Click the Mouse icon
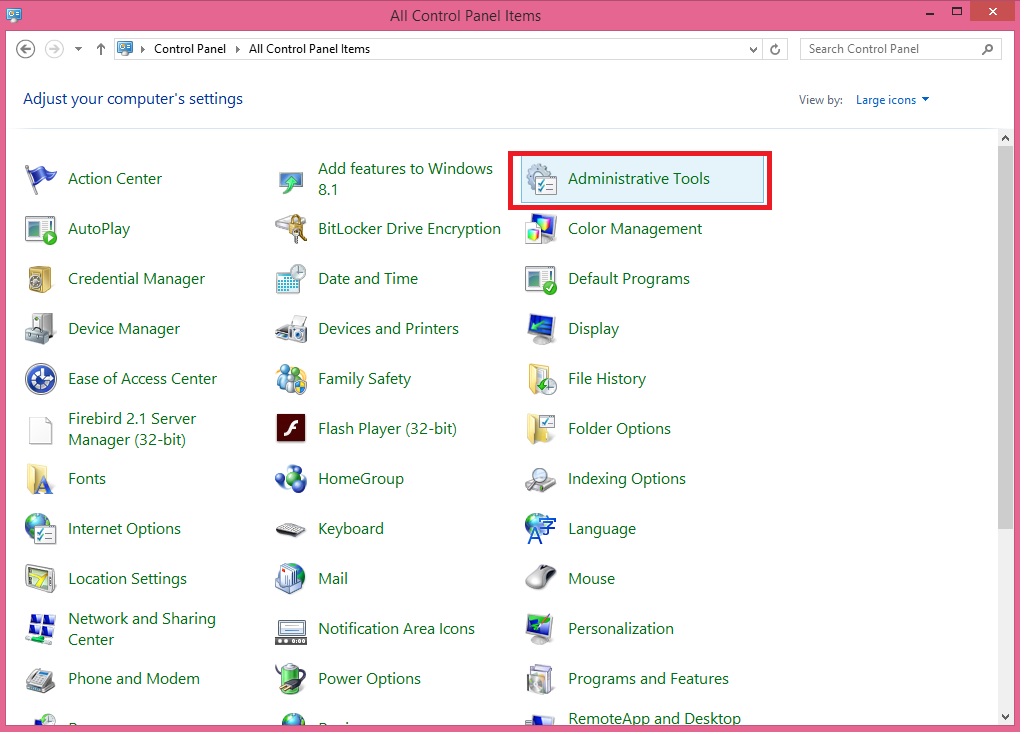The width and height of the screenshot is (1024, 734). [x=541, y=579]
